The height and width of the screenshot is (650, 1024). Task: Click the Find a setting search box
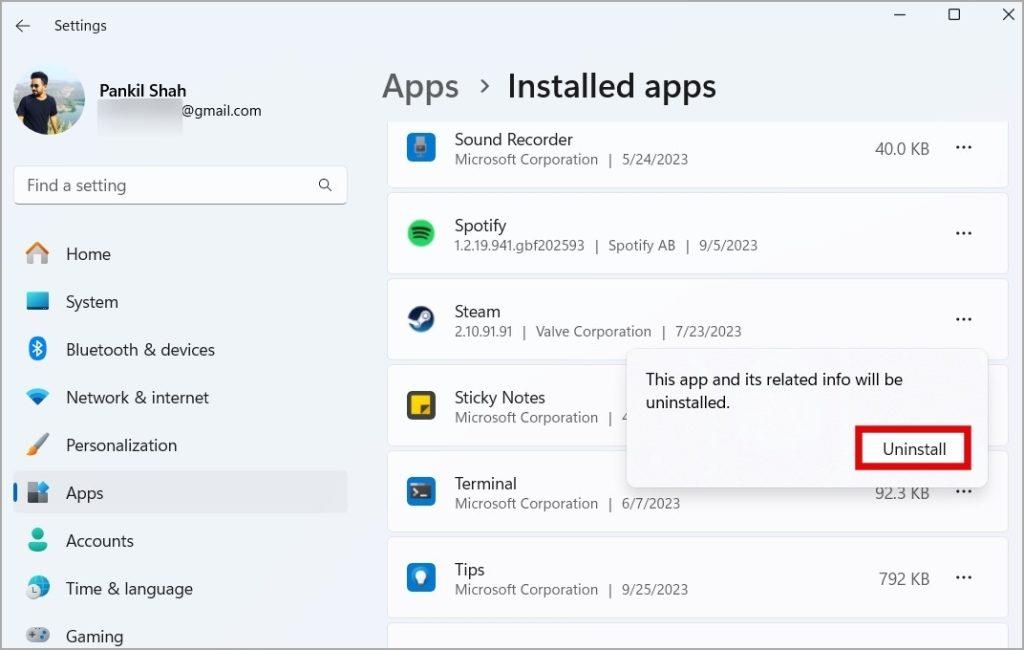click(x=180, y=186)
